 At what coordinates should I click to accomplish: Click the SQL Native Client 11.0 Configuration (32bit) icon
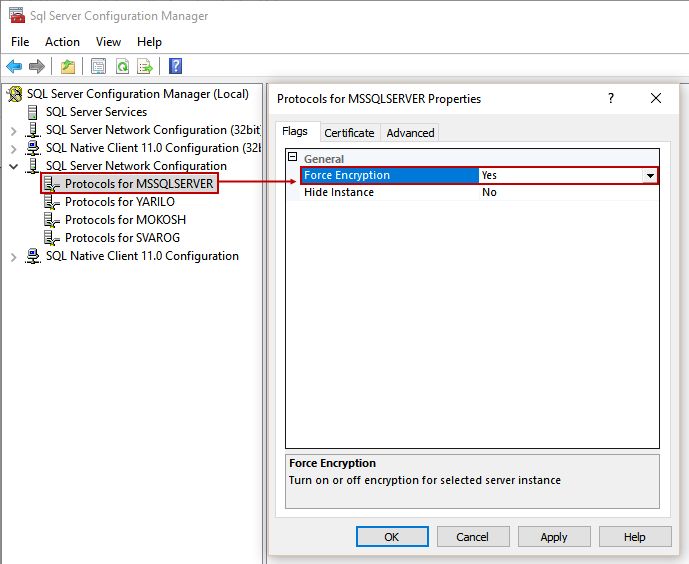click(x=33, y=148)
